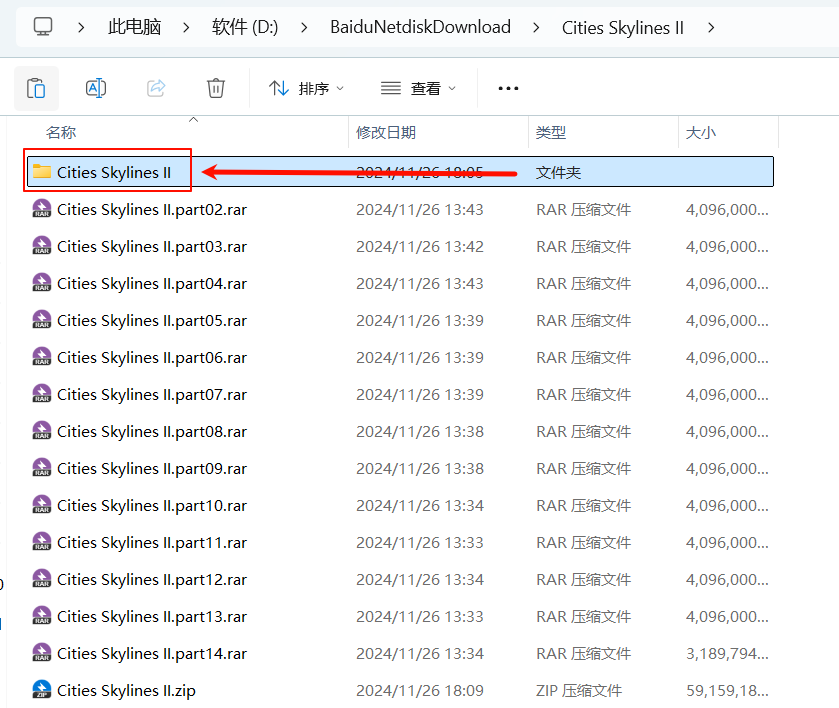This screenshot has width=839, height=708.
Task: Sort by 类型 column header
Action: tap(551, 132)
